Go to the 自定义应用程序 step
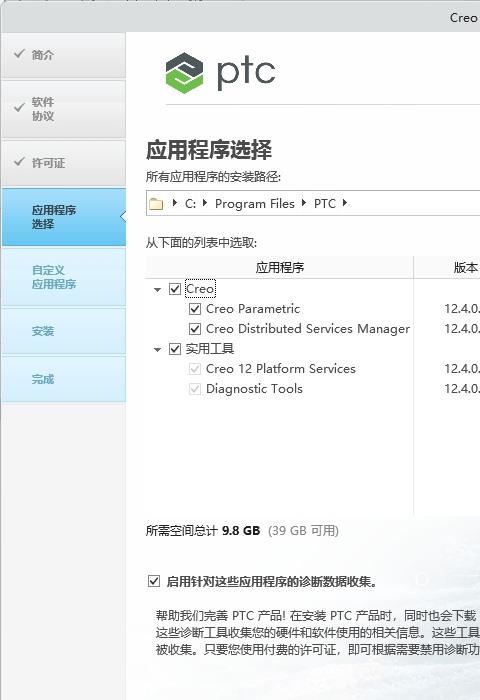480x700 pixels. pos(64,277)
